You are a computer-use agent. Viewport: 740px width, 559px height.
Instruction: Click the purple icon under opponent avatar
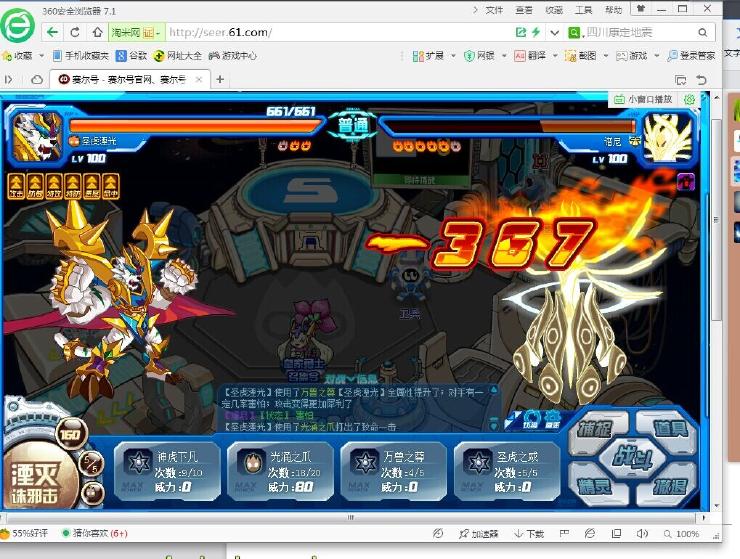point(686,182)
